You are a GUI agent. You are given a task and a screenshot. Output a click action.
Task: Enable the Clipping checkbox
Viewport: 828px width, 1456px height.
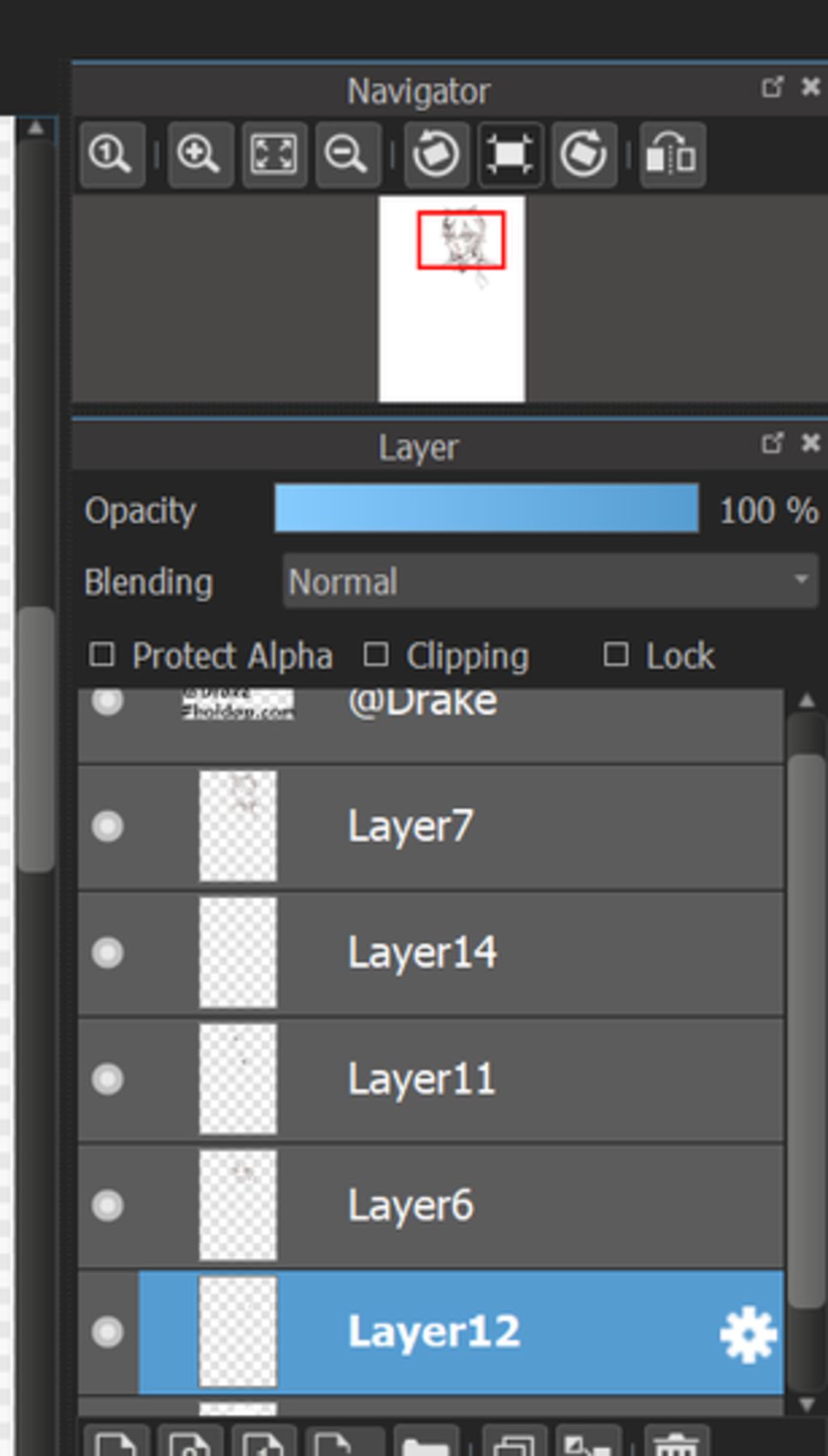tap(376, 655)
